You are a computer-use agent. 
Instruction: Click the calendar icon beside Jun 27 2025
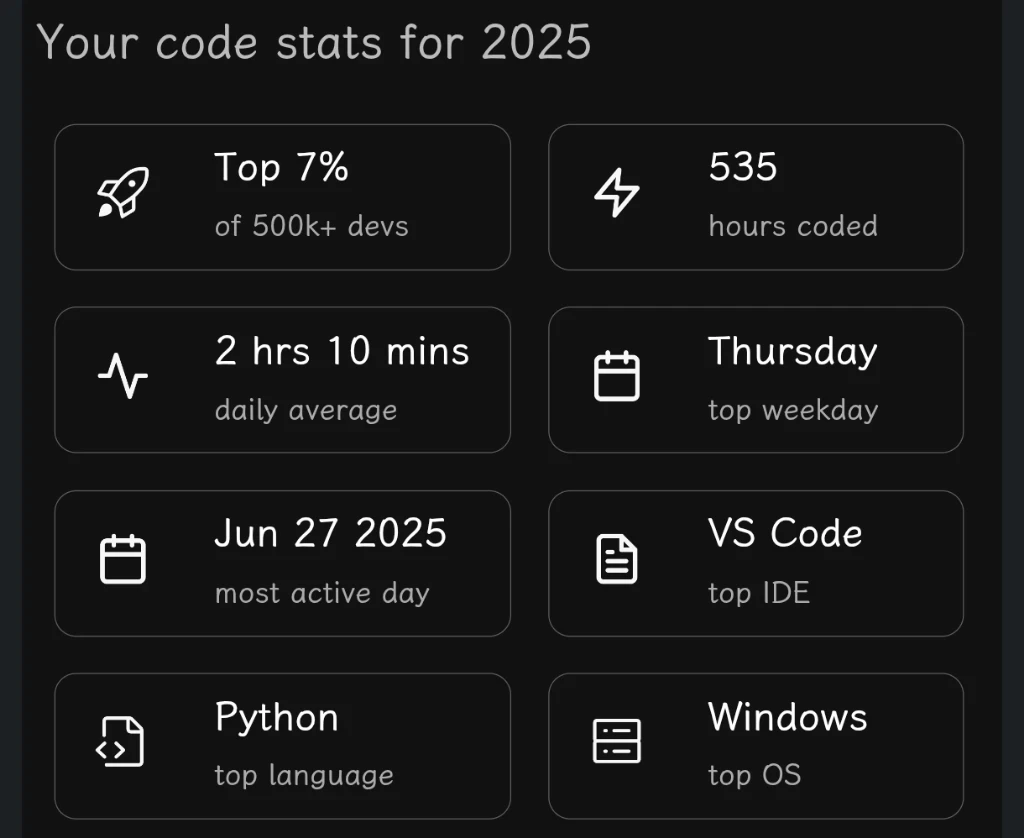[123, 559]
